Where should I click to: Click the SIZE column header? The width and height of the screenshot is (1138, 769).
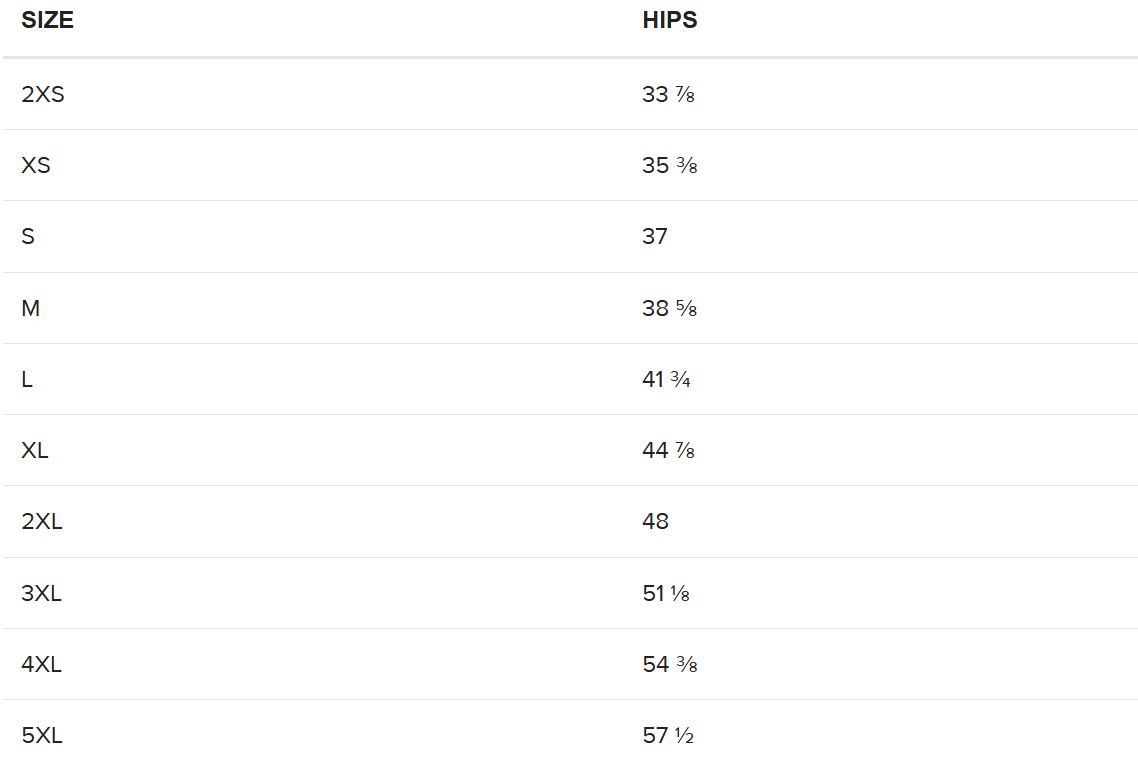[x=47, y=21]
